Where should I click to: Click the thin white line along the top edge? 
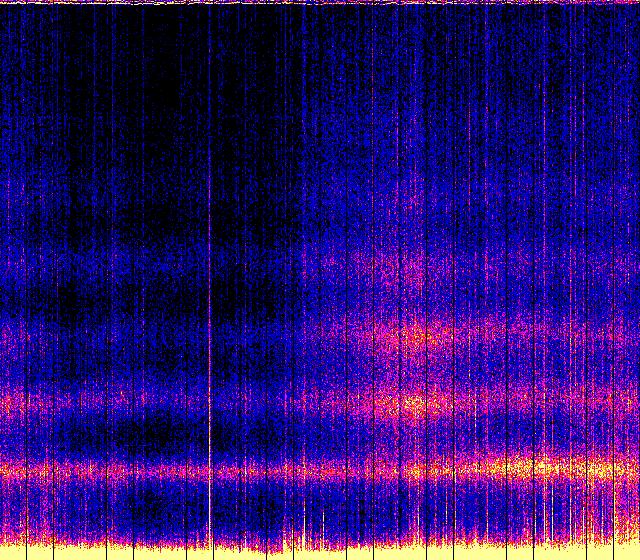(320, 3)
